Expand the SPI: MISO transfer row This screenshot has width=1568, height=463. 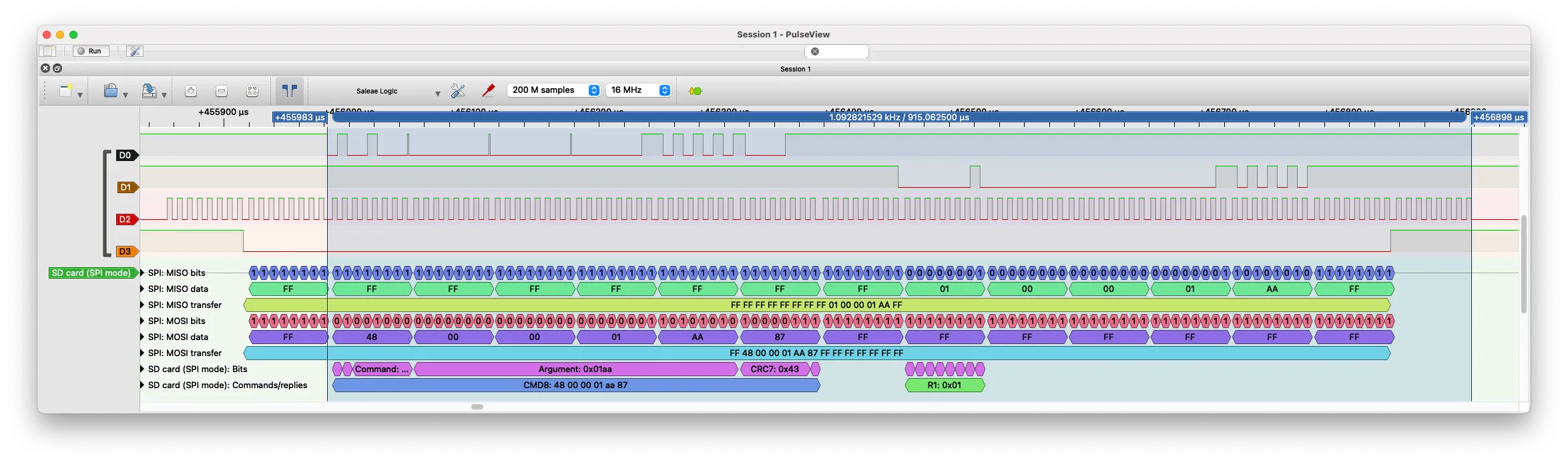(x=142, y=305)
